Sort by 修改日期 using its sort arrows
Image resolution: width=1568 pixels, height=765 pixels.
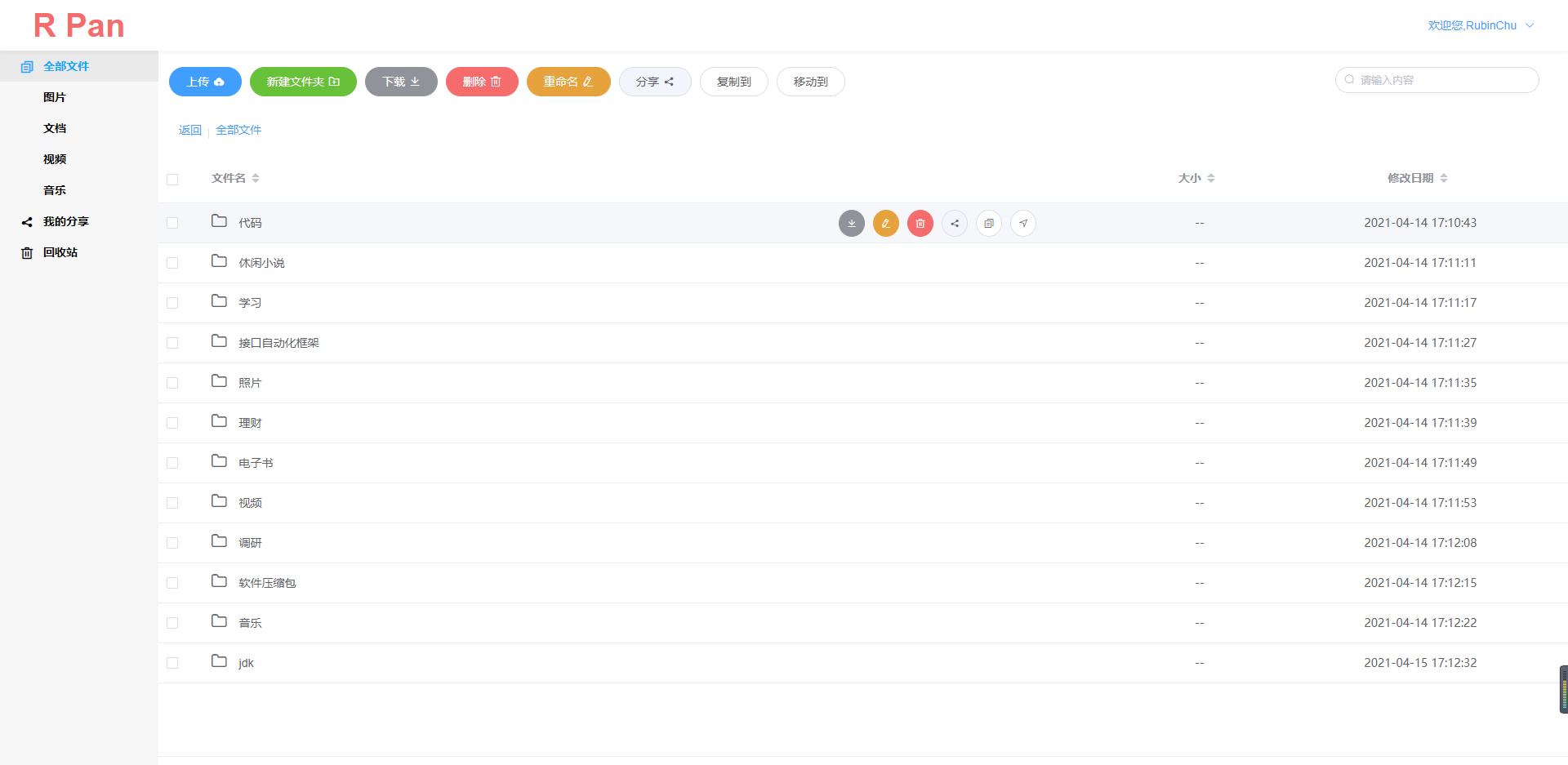(1444, 177)
